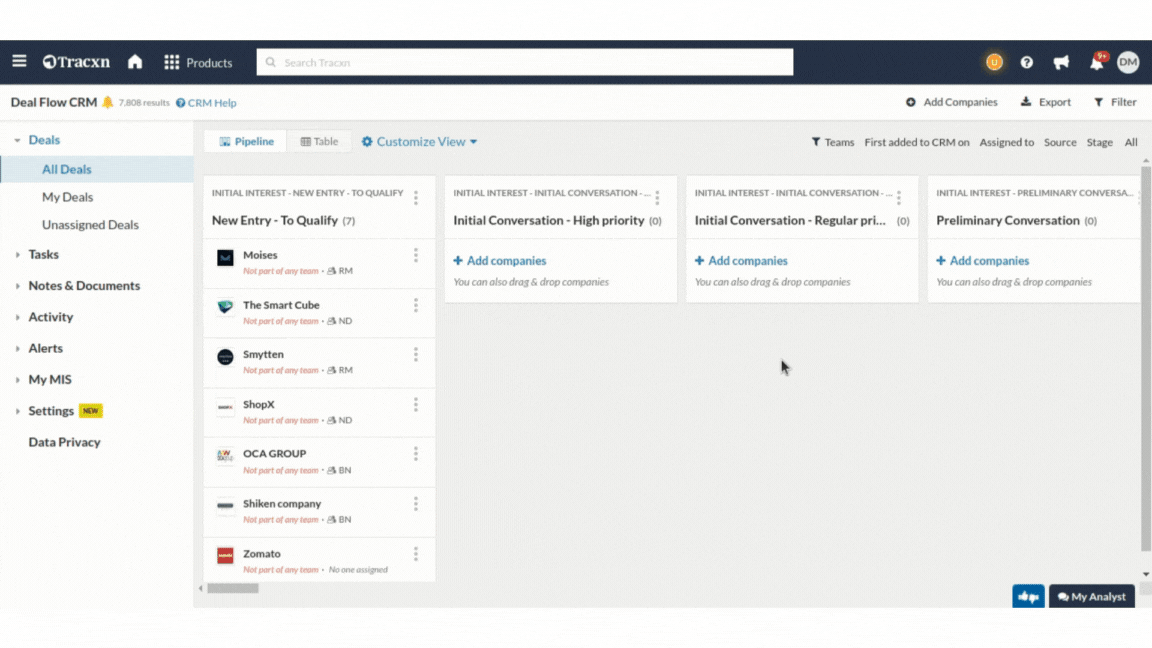The image size is (1152, 648).
Task: Click the megaphone announcements icon
Action: point(1061,63)
